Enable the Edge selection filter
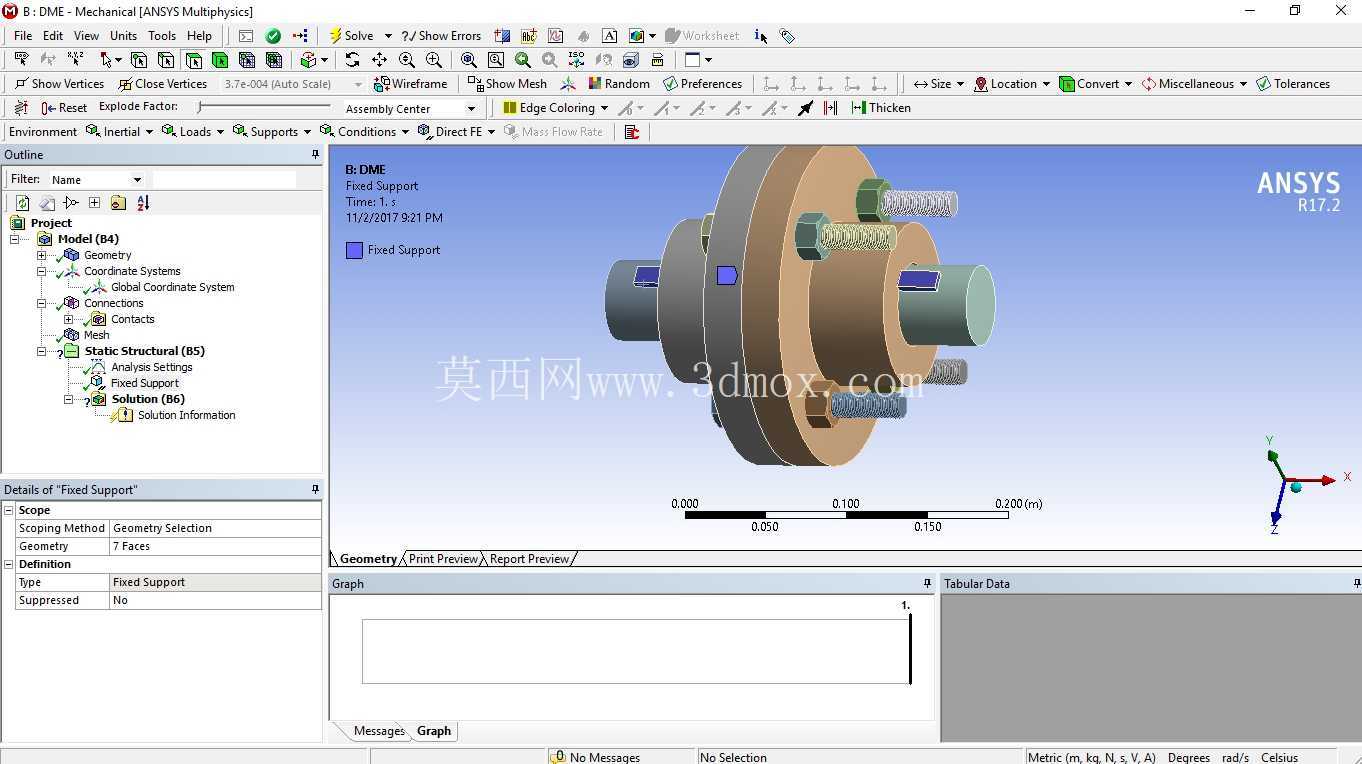This screenshot has height=764, width=1362. 166,60
